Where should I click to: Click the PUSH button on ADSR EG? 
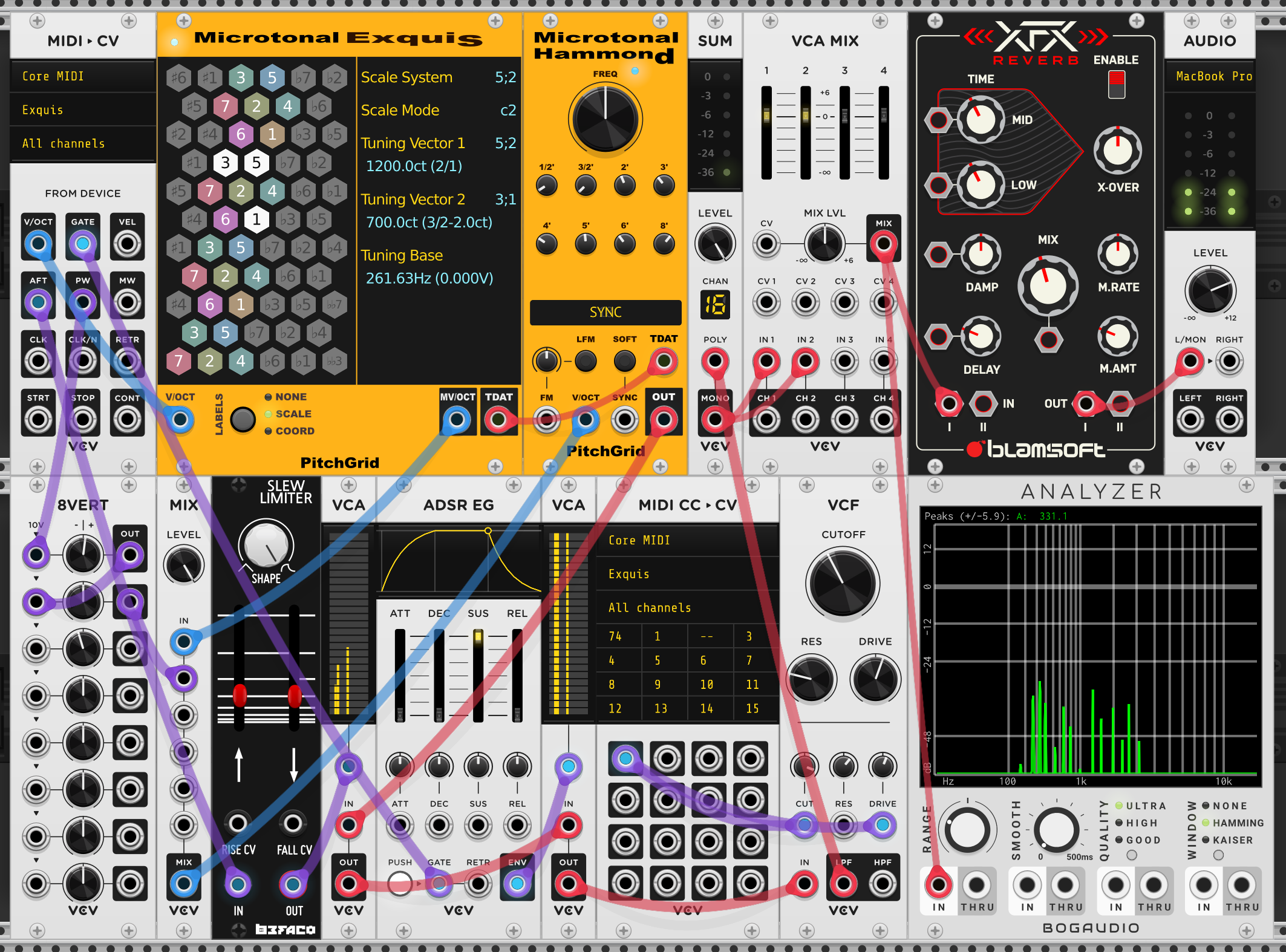coord(400,884)
